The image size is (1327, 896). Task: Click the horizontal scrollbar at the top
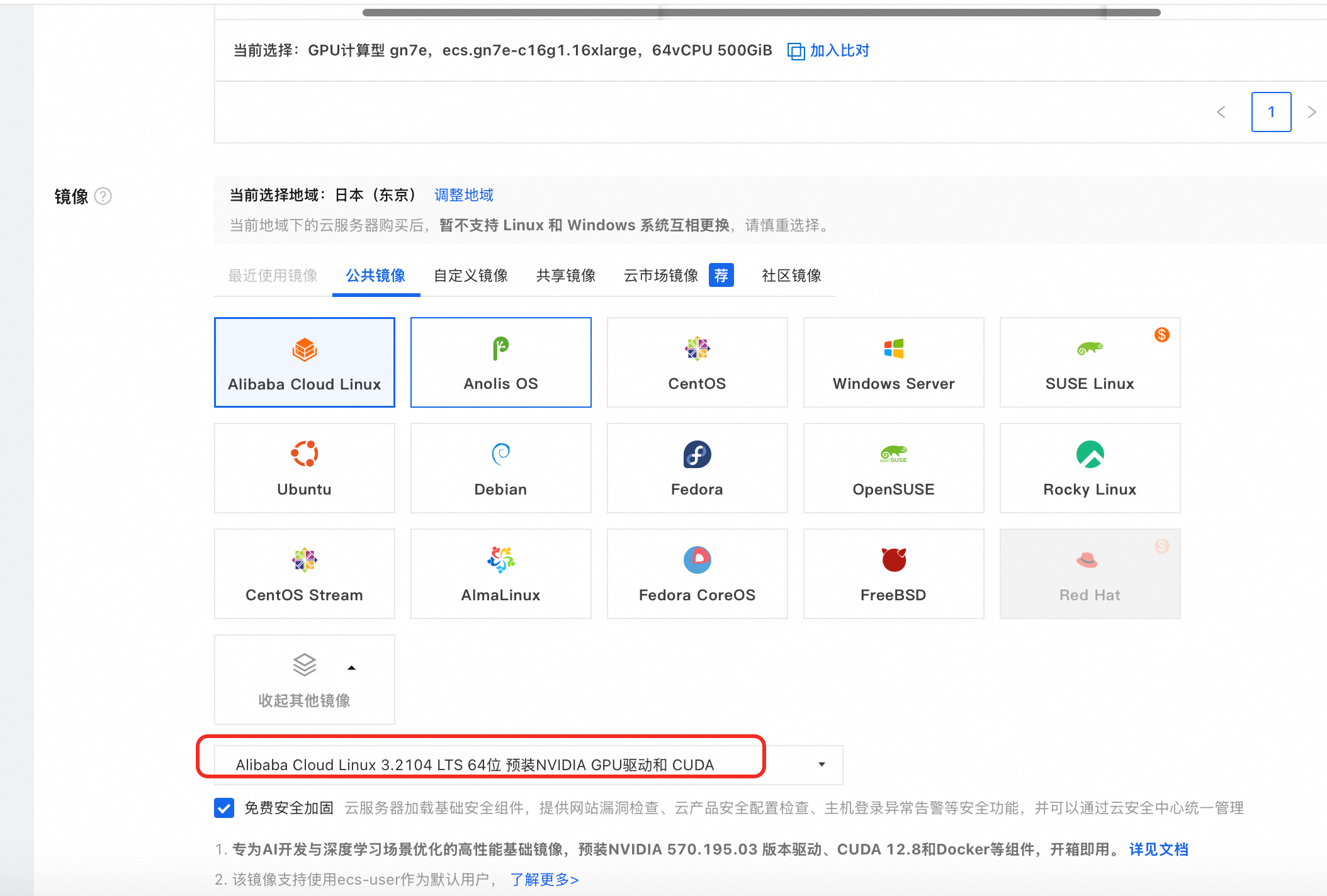761,13
